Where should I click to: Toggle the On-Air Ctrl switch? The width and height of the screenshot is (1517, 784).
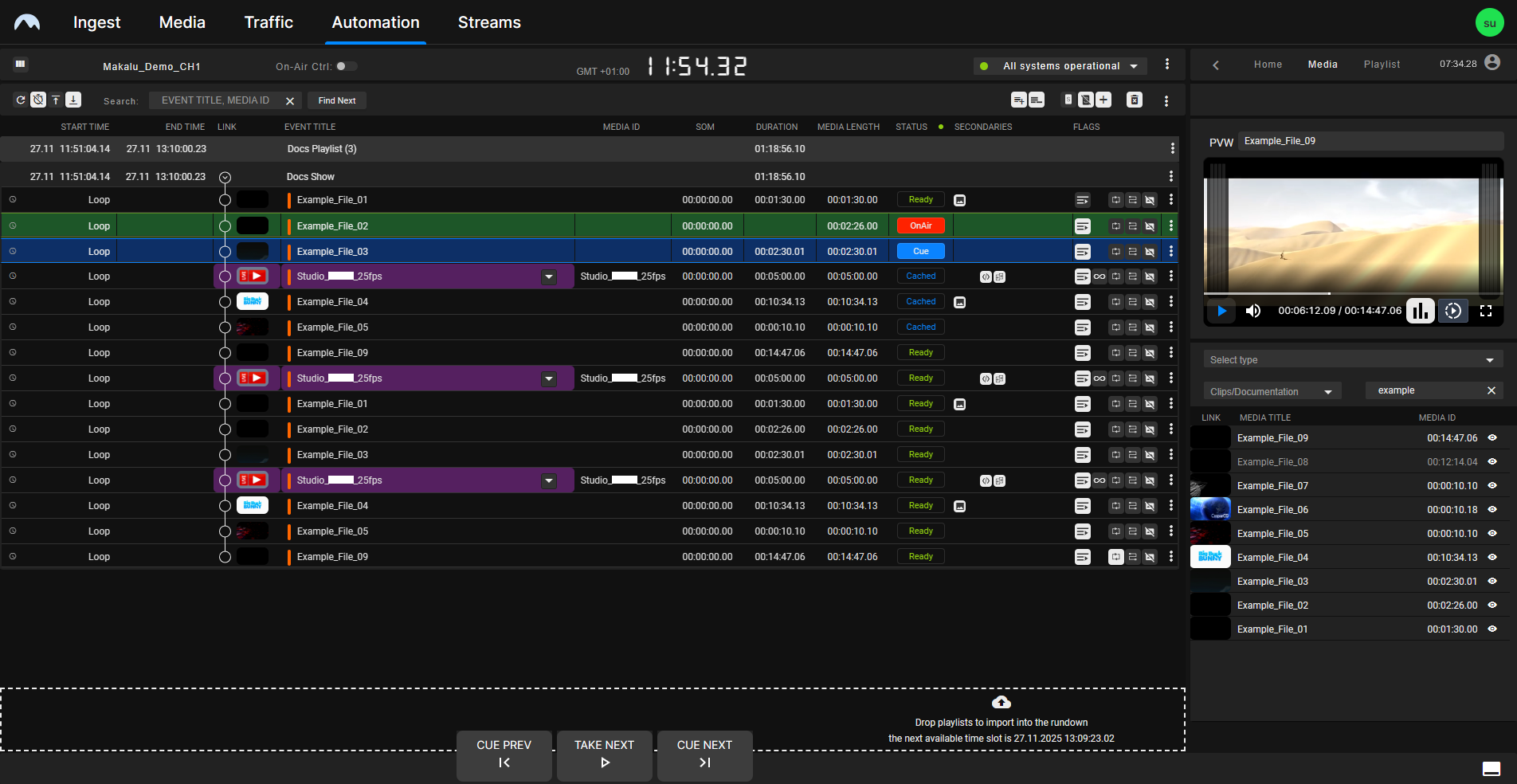pos(347,66)
